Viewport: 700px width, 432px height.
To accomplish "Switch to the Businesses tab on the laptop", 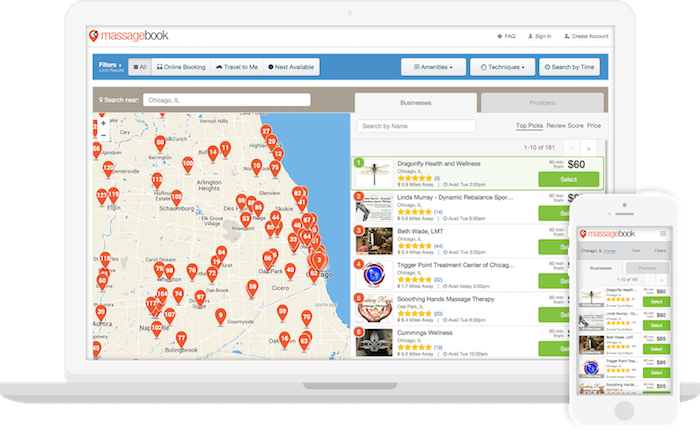I will pyautogui.click(x=416, y=103).
